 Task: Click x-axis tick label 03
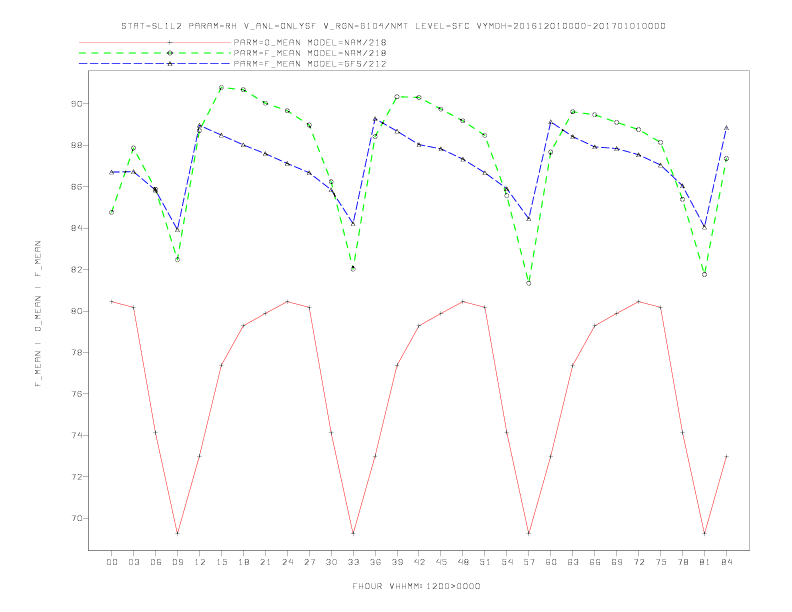point(134,562)
